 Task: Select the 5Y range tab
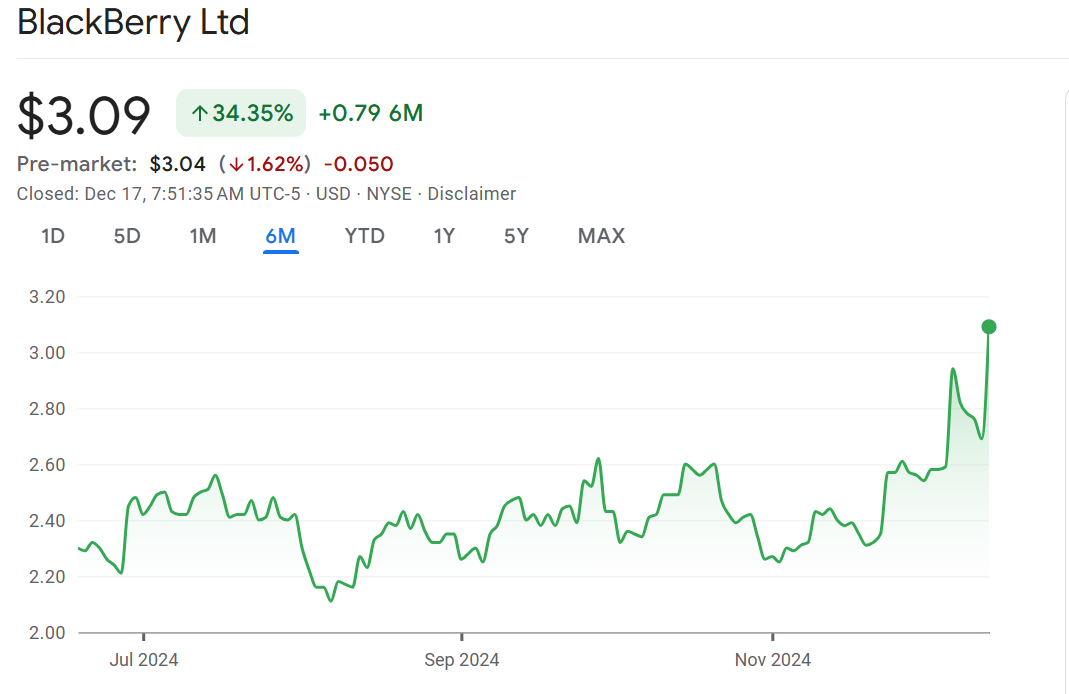[516, 236]
